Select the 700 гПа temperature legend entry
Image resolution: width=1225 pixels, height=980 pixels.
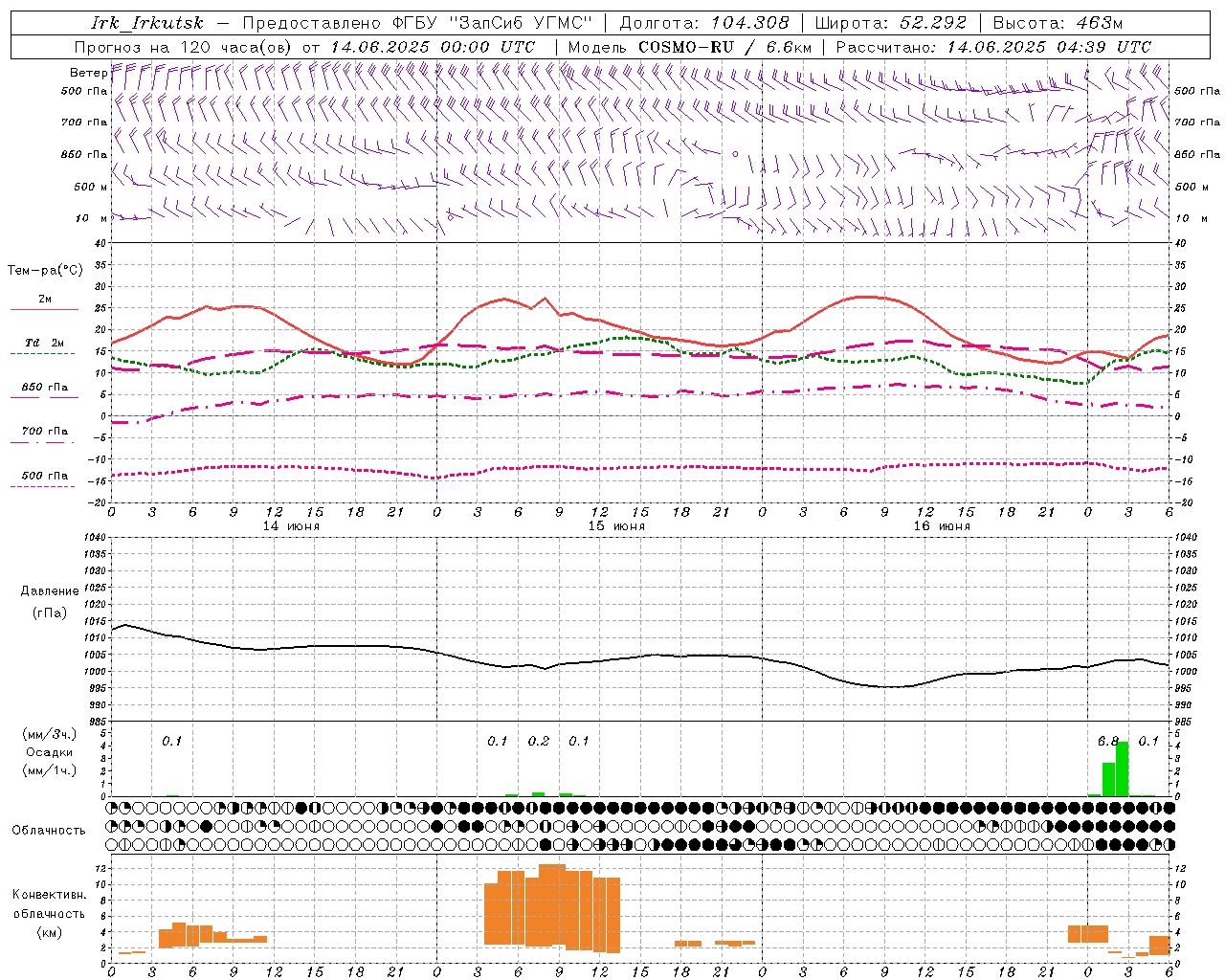44,431
